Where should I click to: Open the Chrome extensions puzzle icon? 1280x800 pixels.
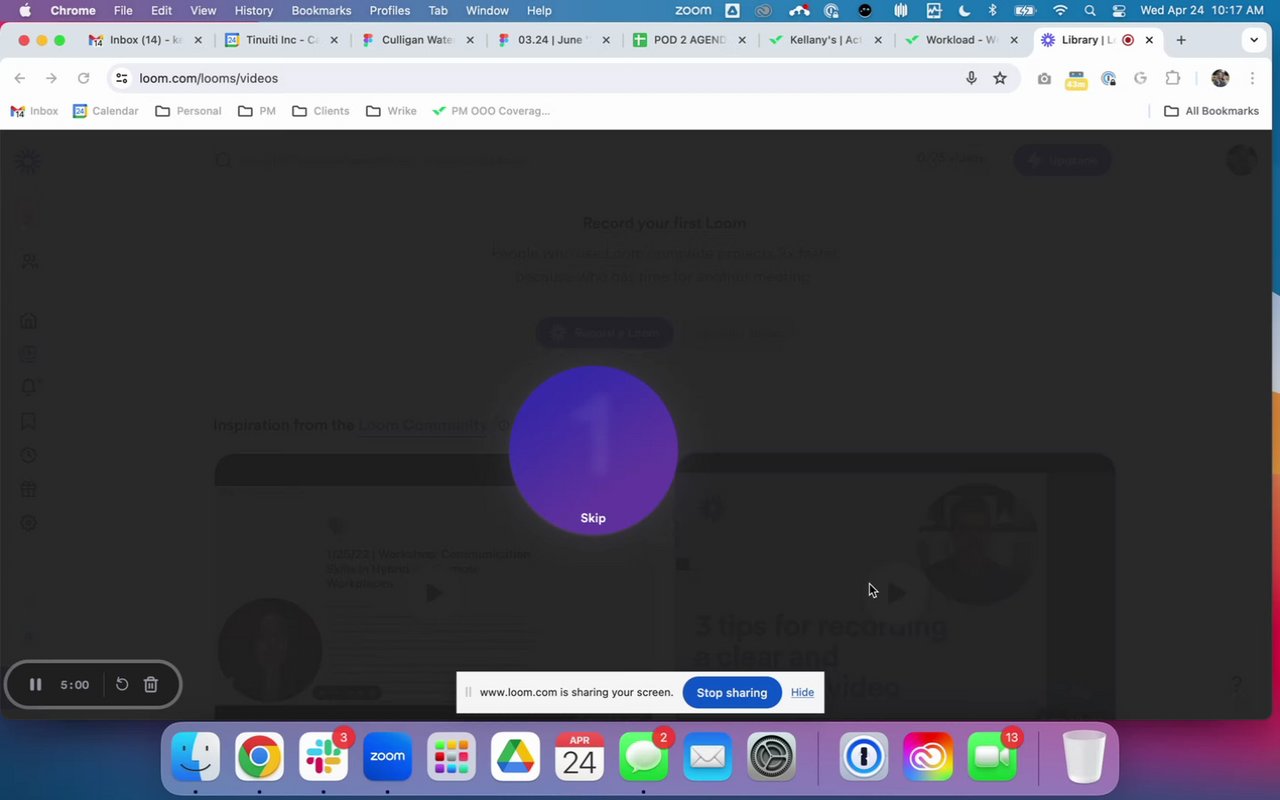(1173, 78)
